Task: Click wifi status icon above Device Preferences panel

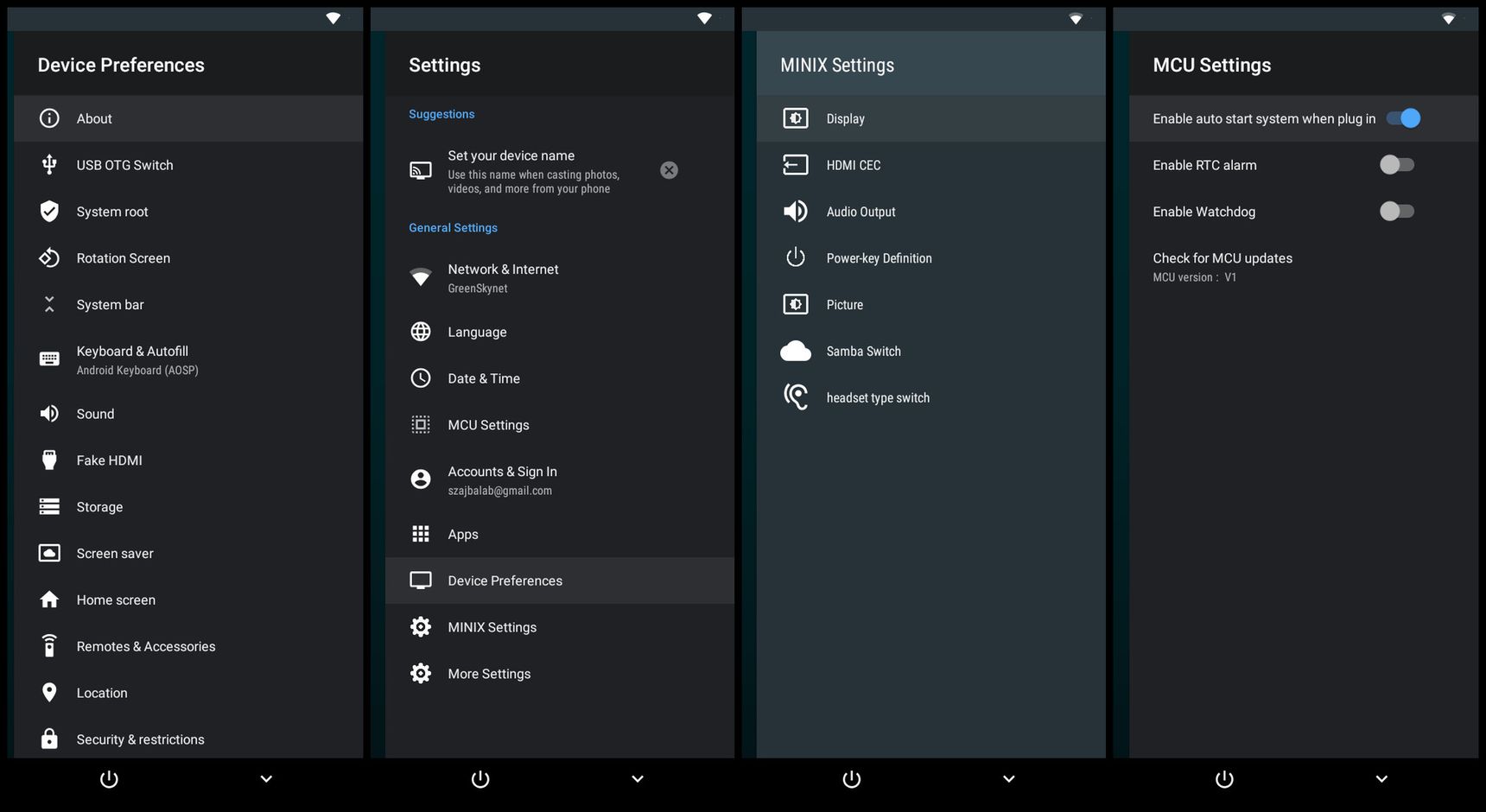Action: click(x=333, y=18)
